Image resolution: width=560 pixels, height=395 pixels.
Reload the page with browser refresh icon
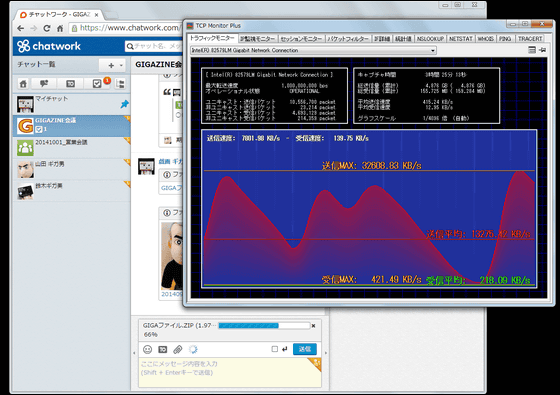[x=47, y=28]
